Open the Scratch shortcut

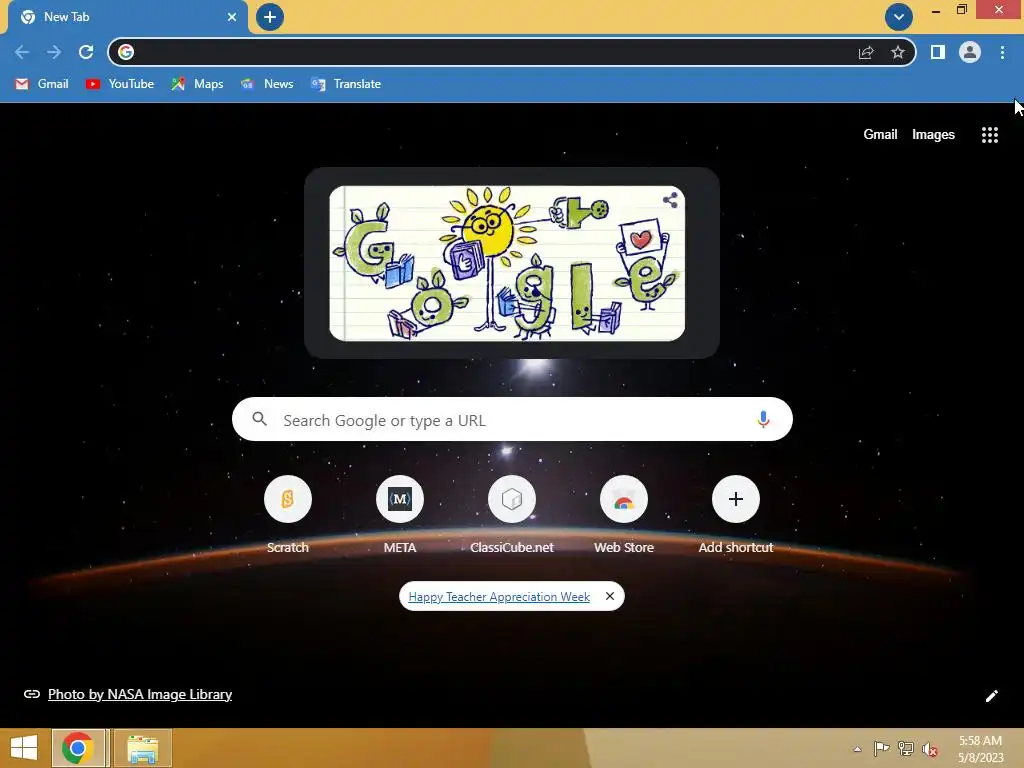(287, 515)
